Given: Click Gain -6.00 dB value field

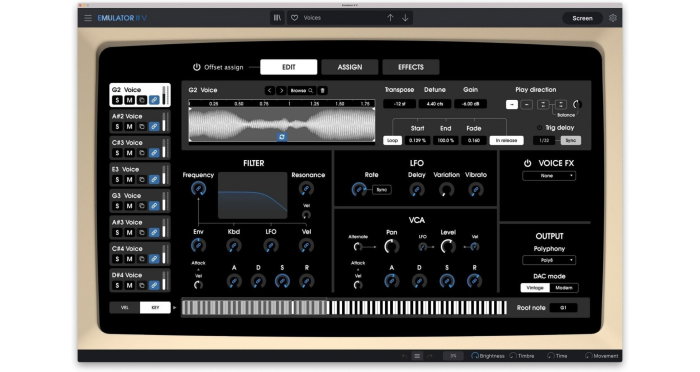Looking at the screenshot, I should [x=470, y=104].
